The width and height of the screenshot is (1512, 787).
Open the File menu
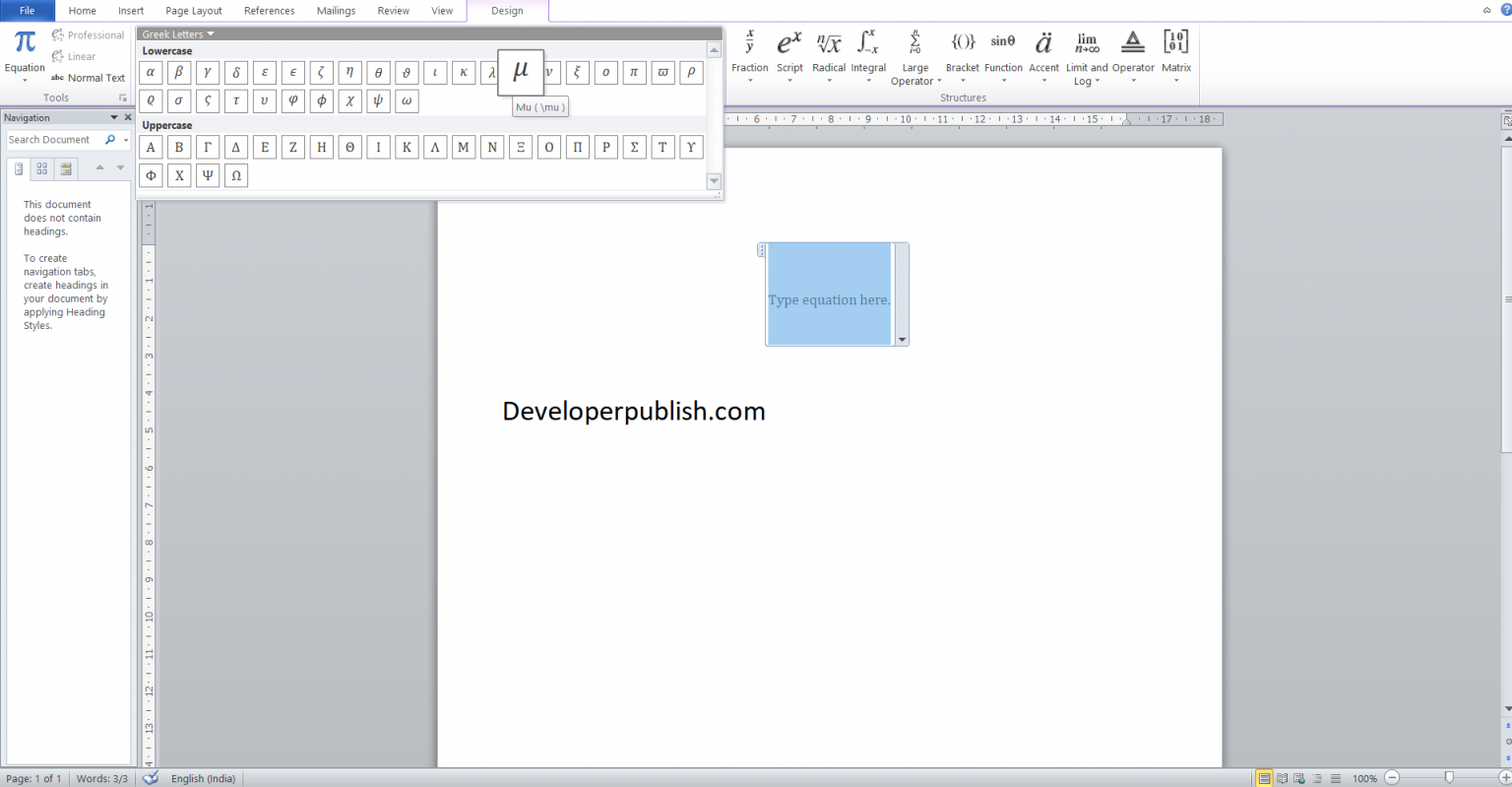tap(27, 11)
